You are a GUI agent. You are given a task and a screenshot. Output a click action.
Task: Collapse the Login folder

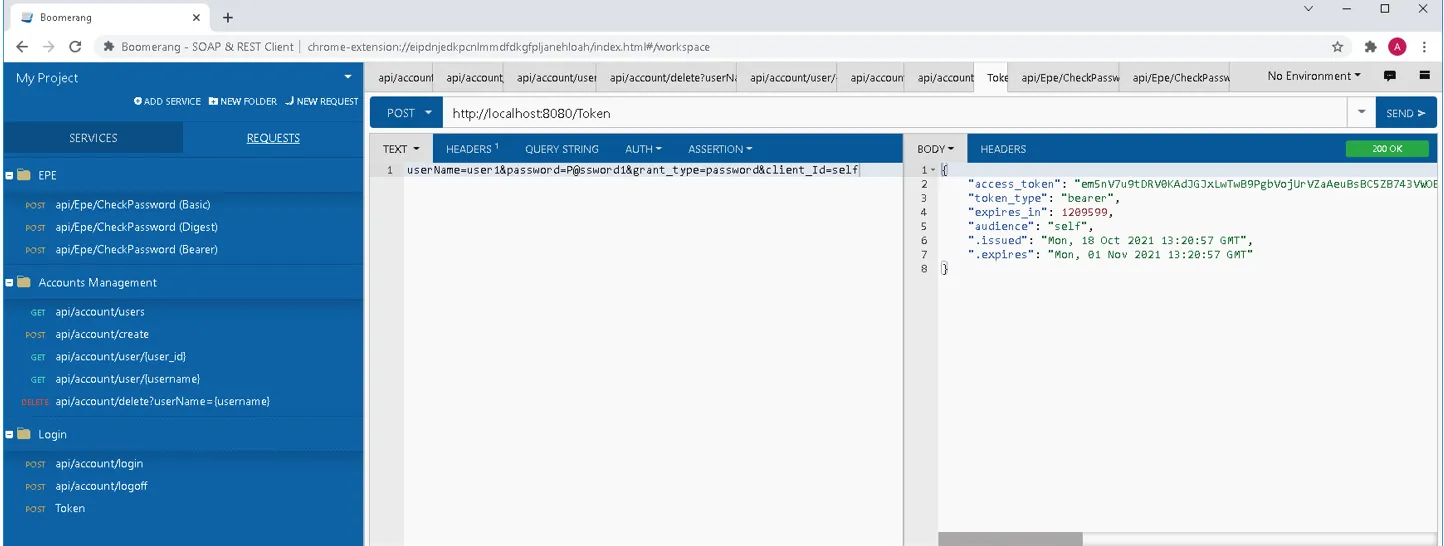(x=10, y=434)
